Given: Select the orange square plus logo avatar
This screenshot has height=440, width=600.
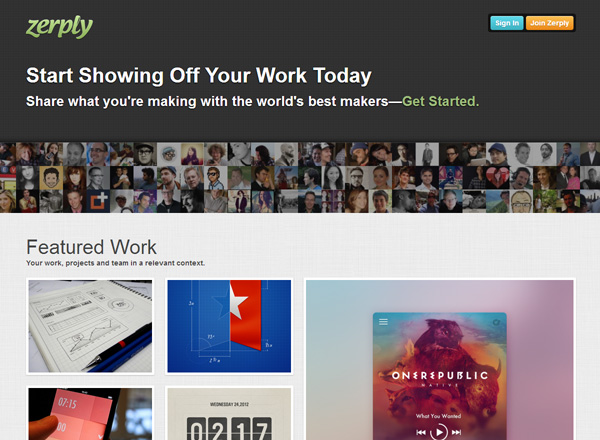Looking at the screenshot, I should coord(98,201).
